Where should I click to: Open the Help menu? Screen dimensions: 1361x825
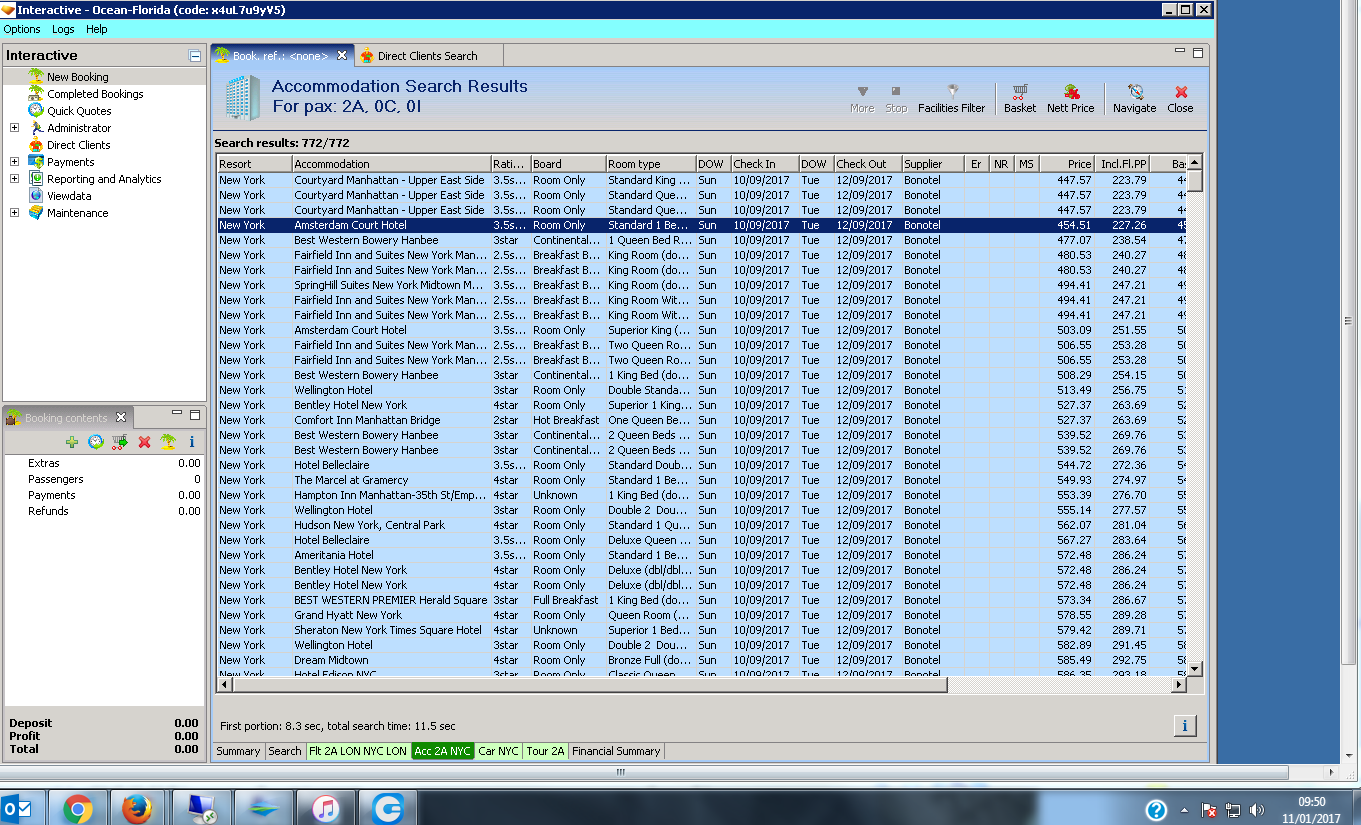pos(96,30)
